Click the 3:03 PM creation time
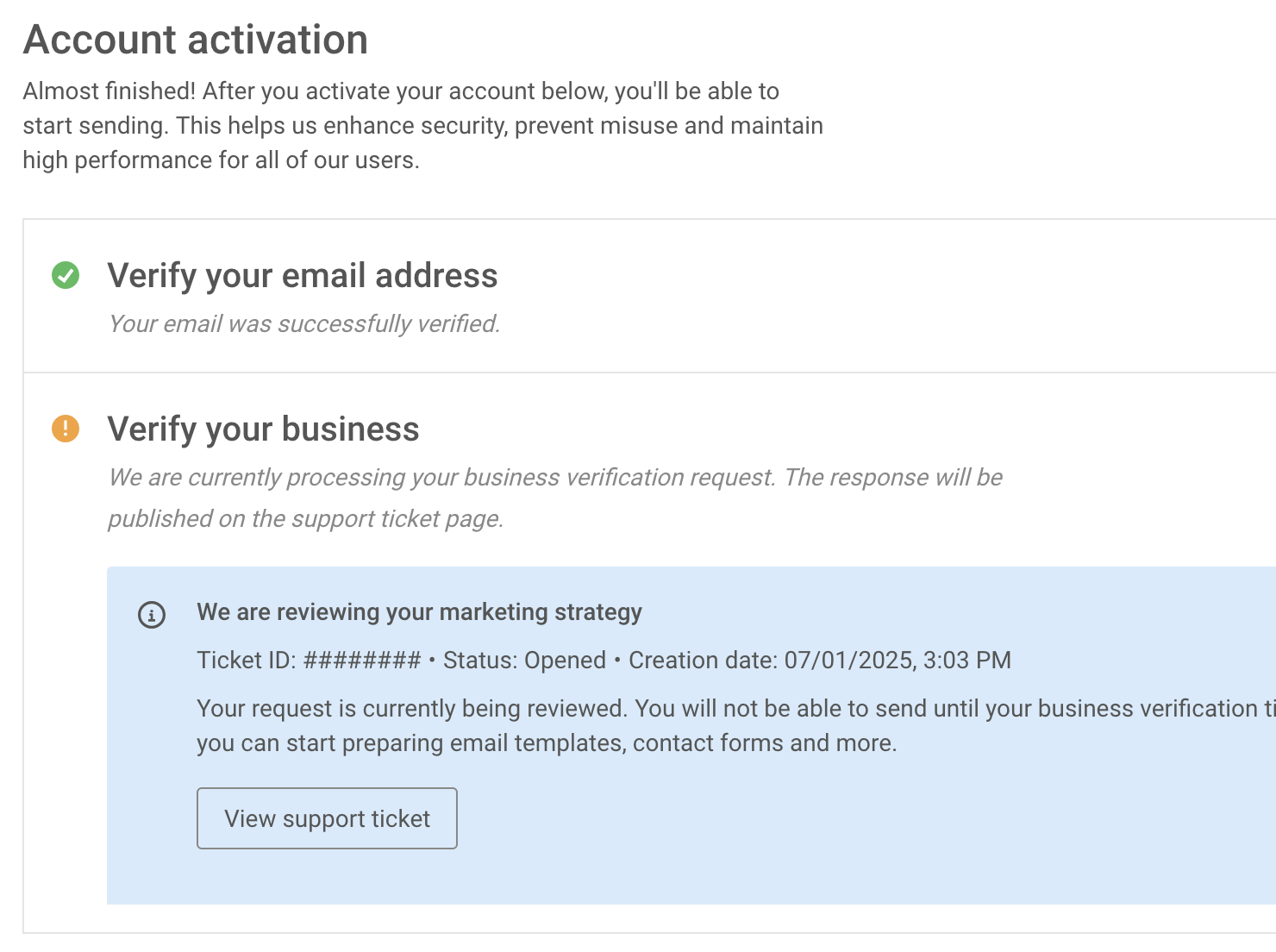The height and width of the screenshot is (952, 1276). point(967,661)
